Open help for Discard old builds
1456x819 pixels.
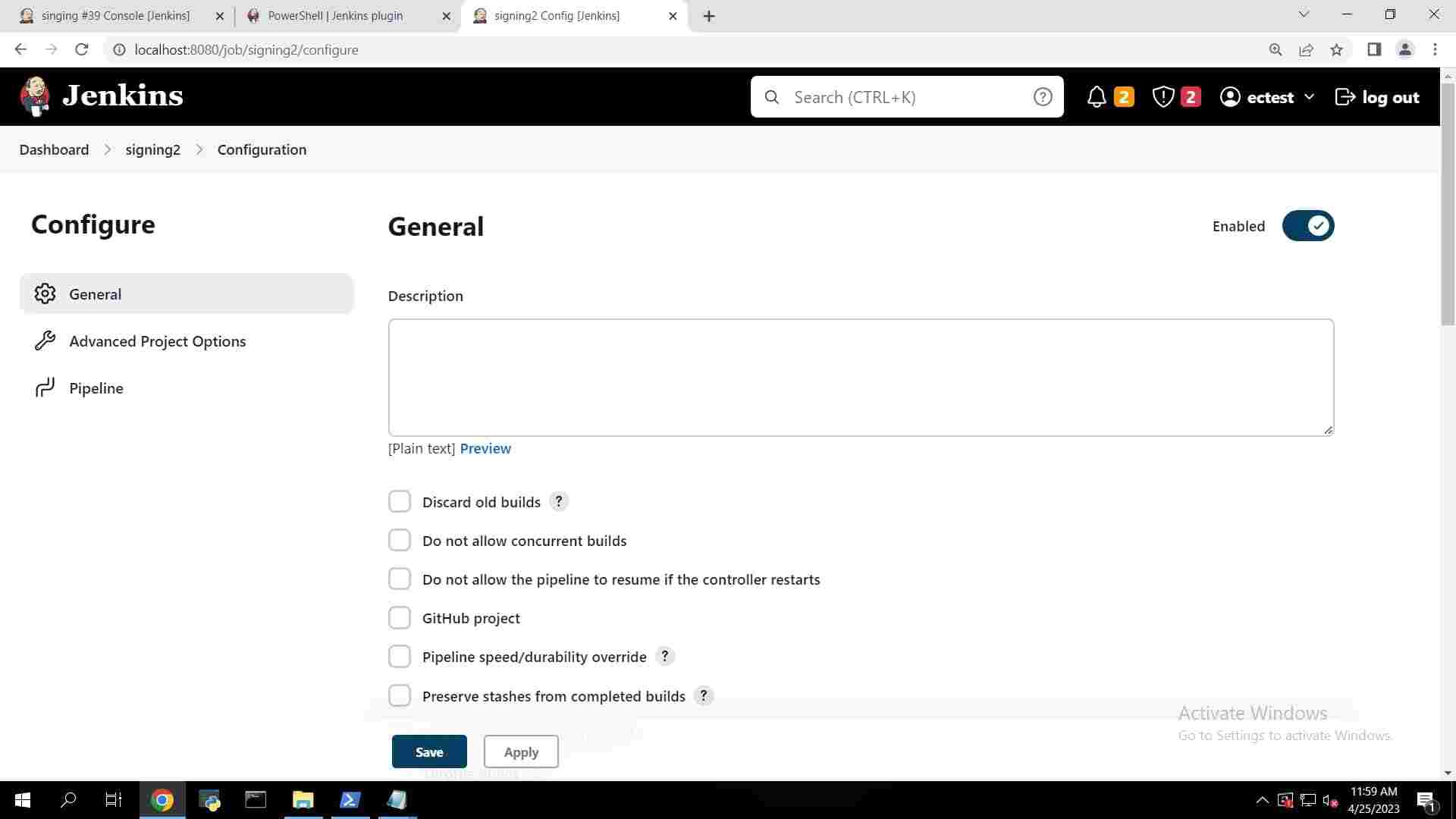tap(559, 500)
